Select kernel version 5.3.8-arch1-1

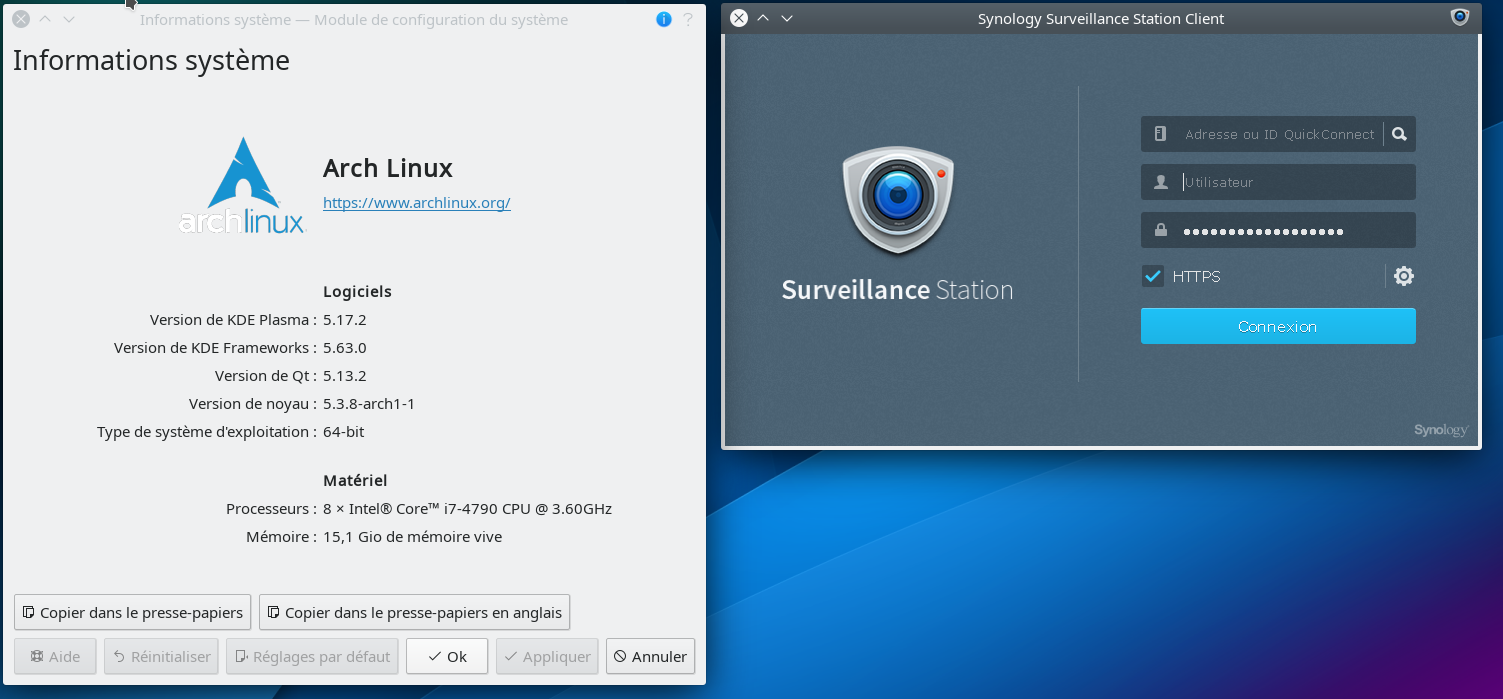pos(369,404)
